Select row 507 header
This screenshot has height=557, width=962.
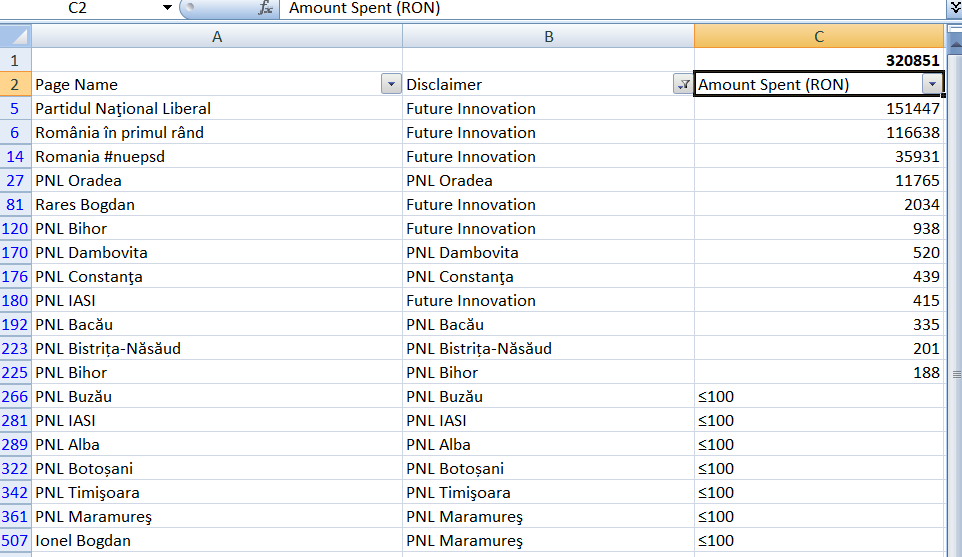tap(15, 540)
